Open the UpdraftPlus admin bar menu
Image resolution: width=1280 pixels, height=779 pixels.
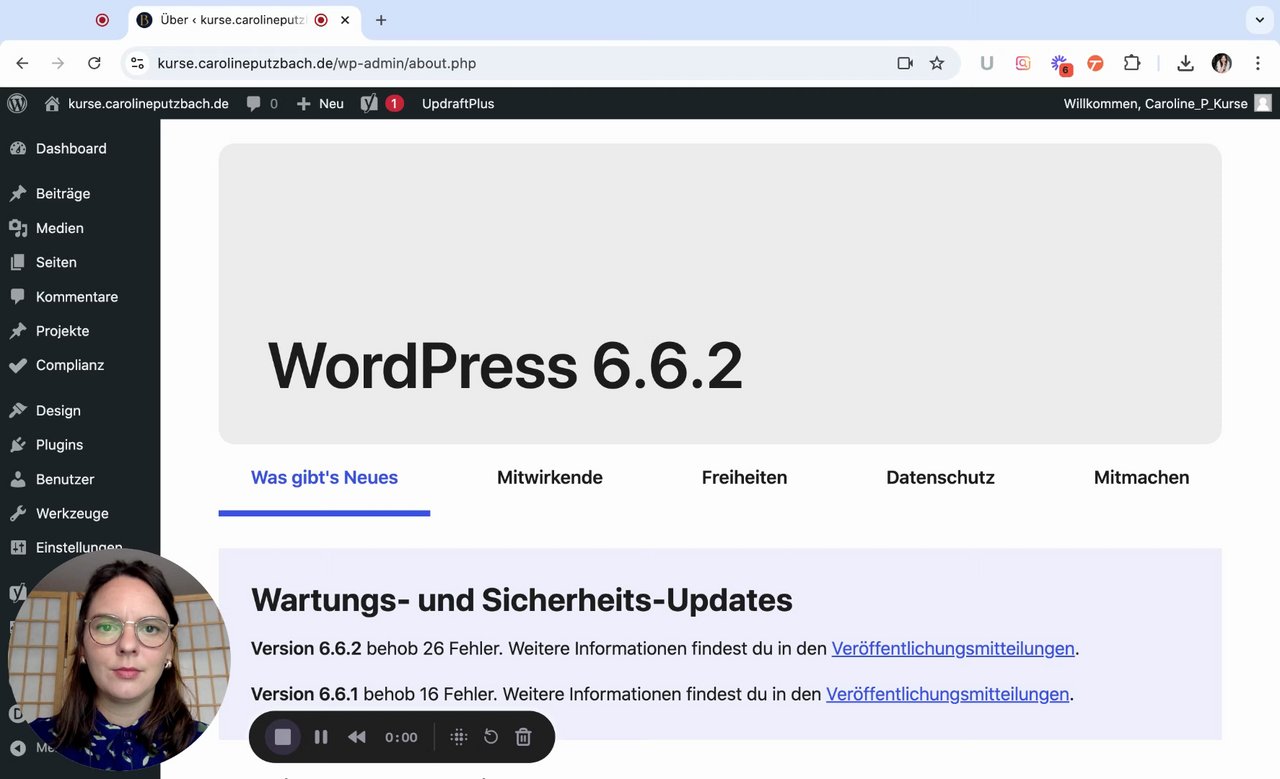coord(458,103)
